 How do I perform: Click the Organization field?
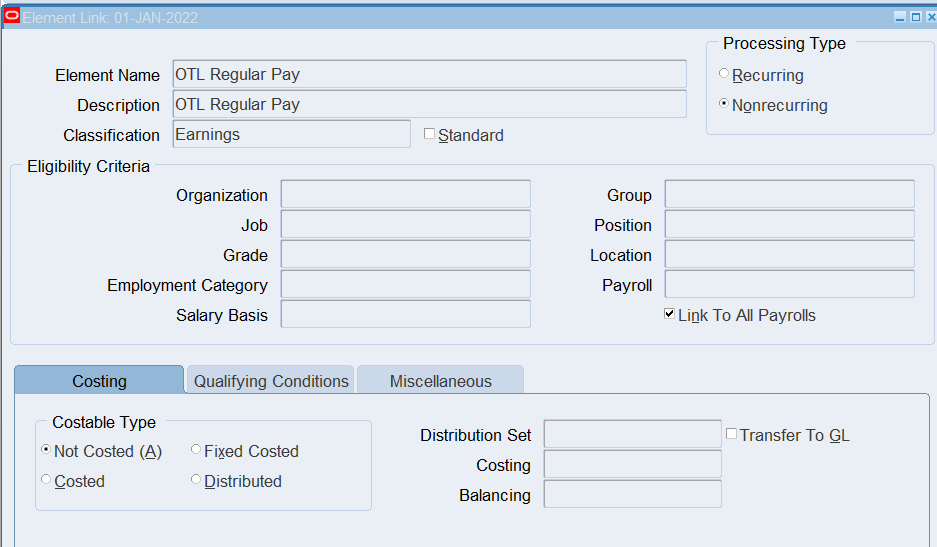click(x=405, y=194)
